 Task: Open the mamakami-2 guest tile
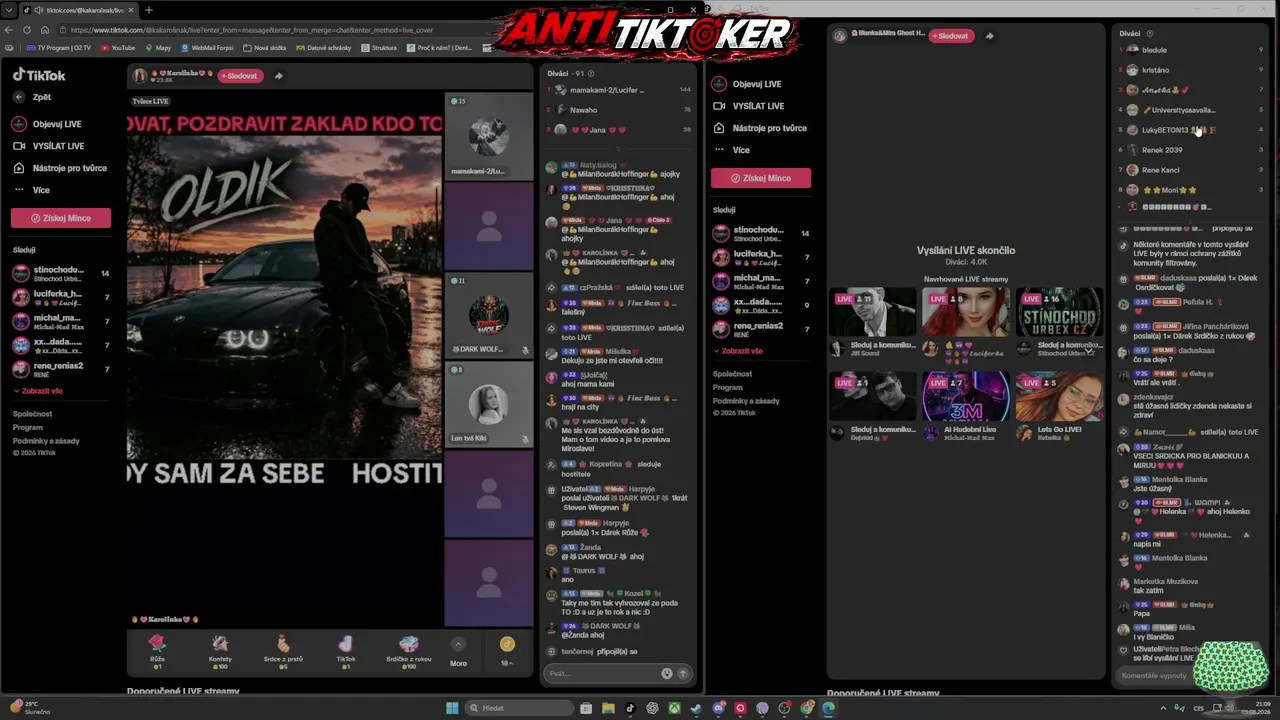pyautogui.click(x=489, y=136)
